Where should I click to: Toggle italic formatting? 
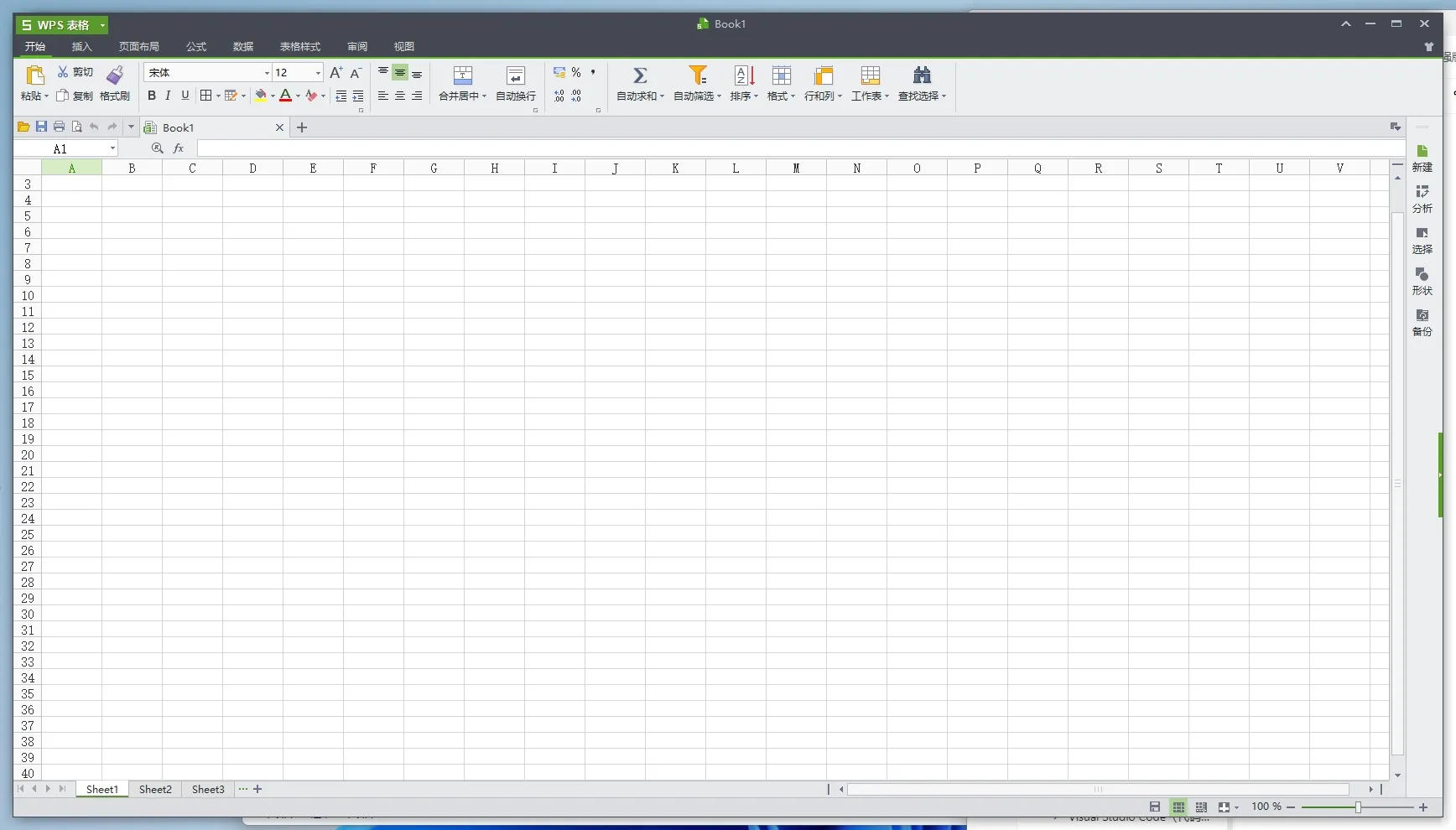pyautogui.click(x=167, y=96)
